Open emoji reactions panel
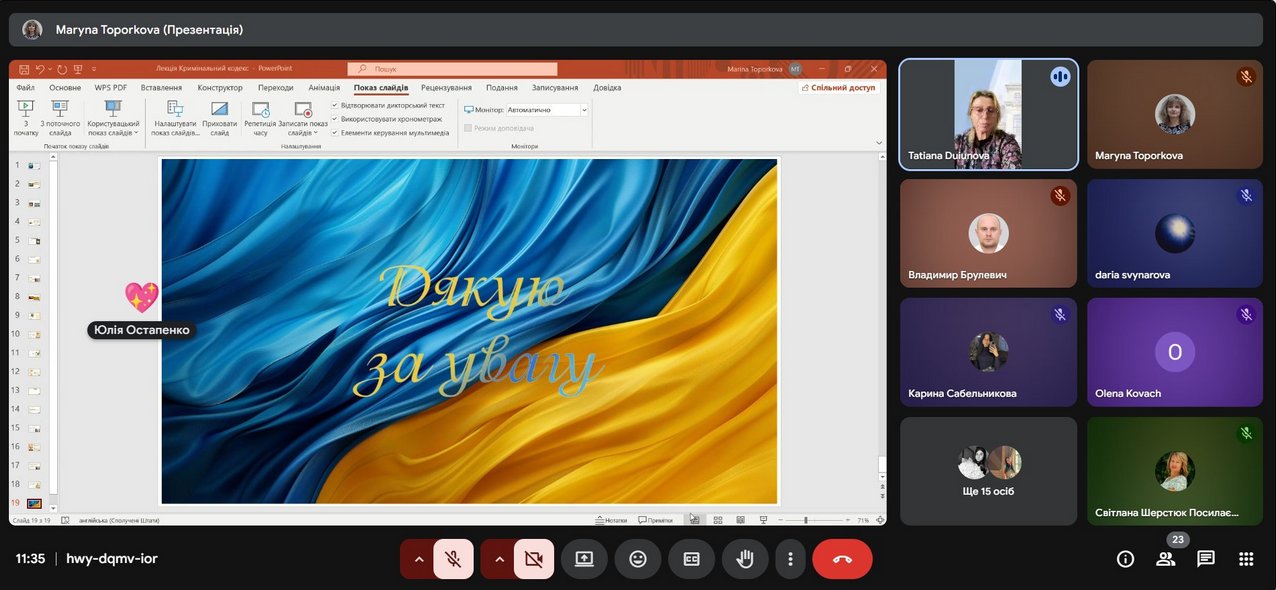This screenshot has height=590, width=1276. pyautogui.click(x=638, y=559)
